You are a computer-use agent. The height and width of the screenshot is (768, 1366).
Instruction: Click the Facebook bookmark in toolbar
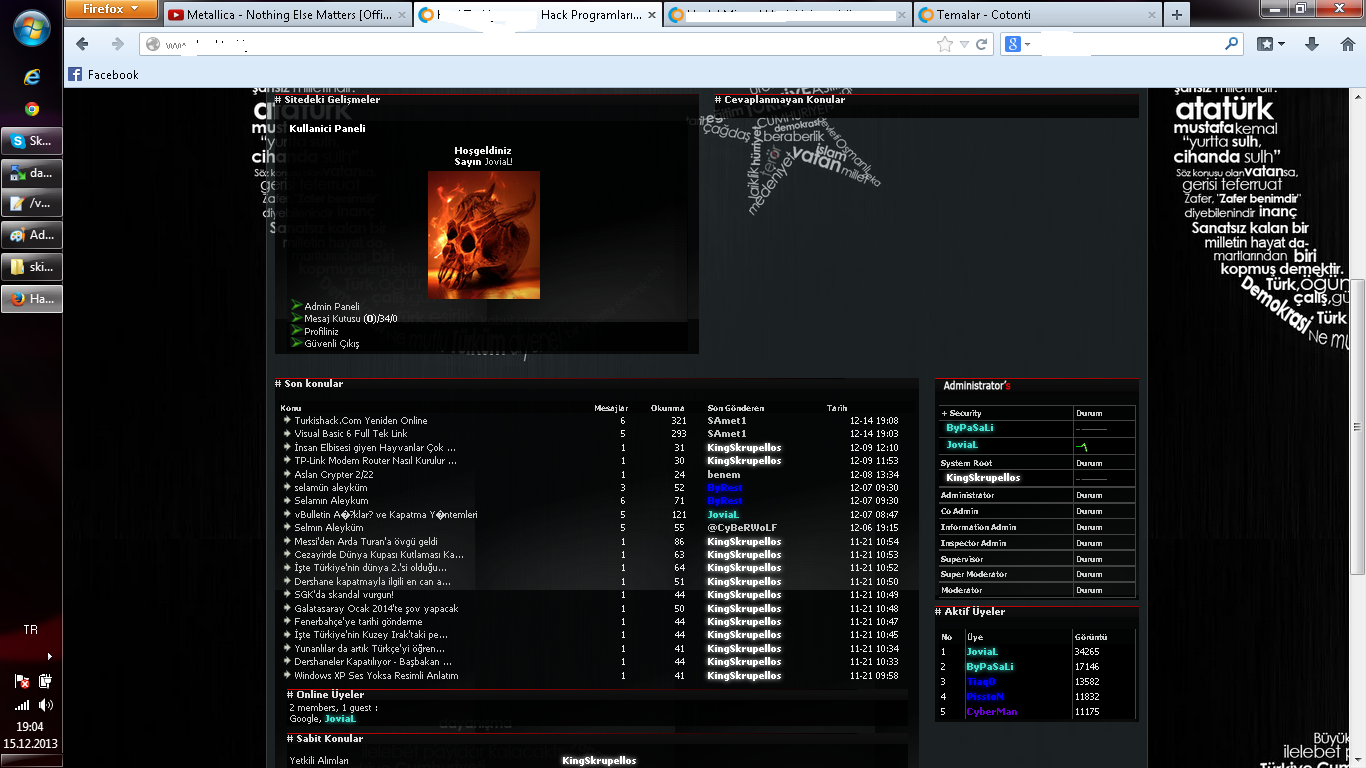pyautogui.click(x=103, y=74)
